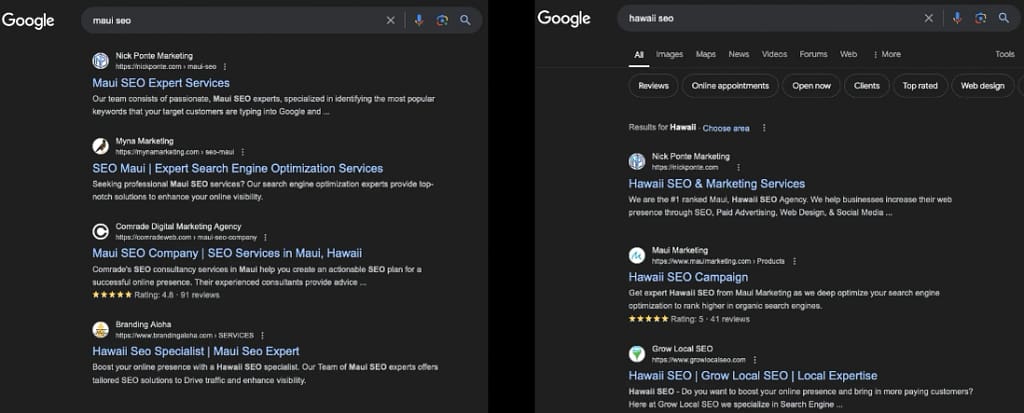Enable the "Top rated" filter chip
1024x413 pixels.
point(919,86)
